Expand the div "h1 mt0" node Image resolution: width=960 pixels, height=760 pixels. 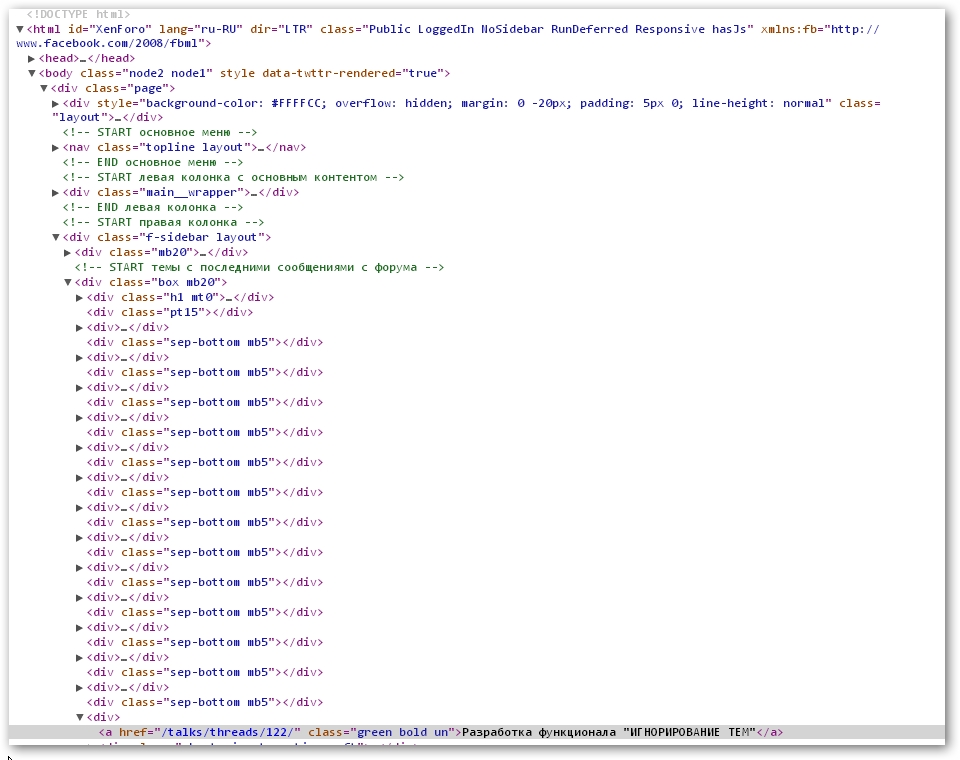80,298
